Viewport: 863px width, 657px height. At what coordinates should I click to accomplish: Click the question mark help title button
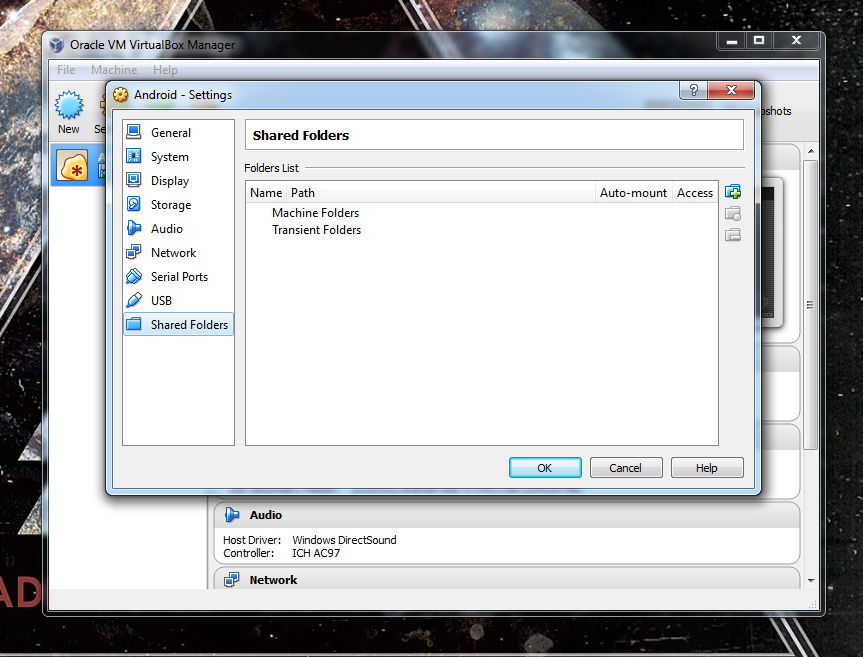pyautogui.click(x=693, y=90)
